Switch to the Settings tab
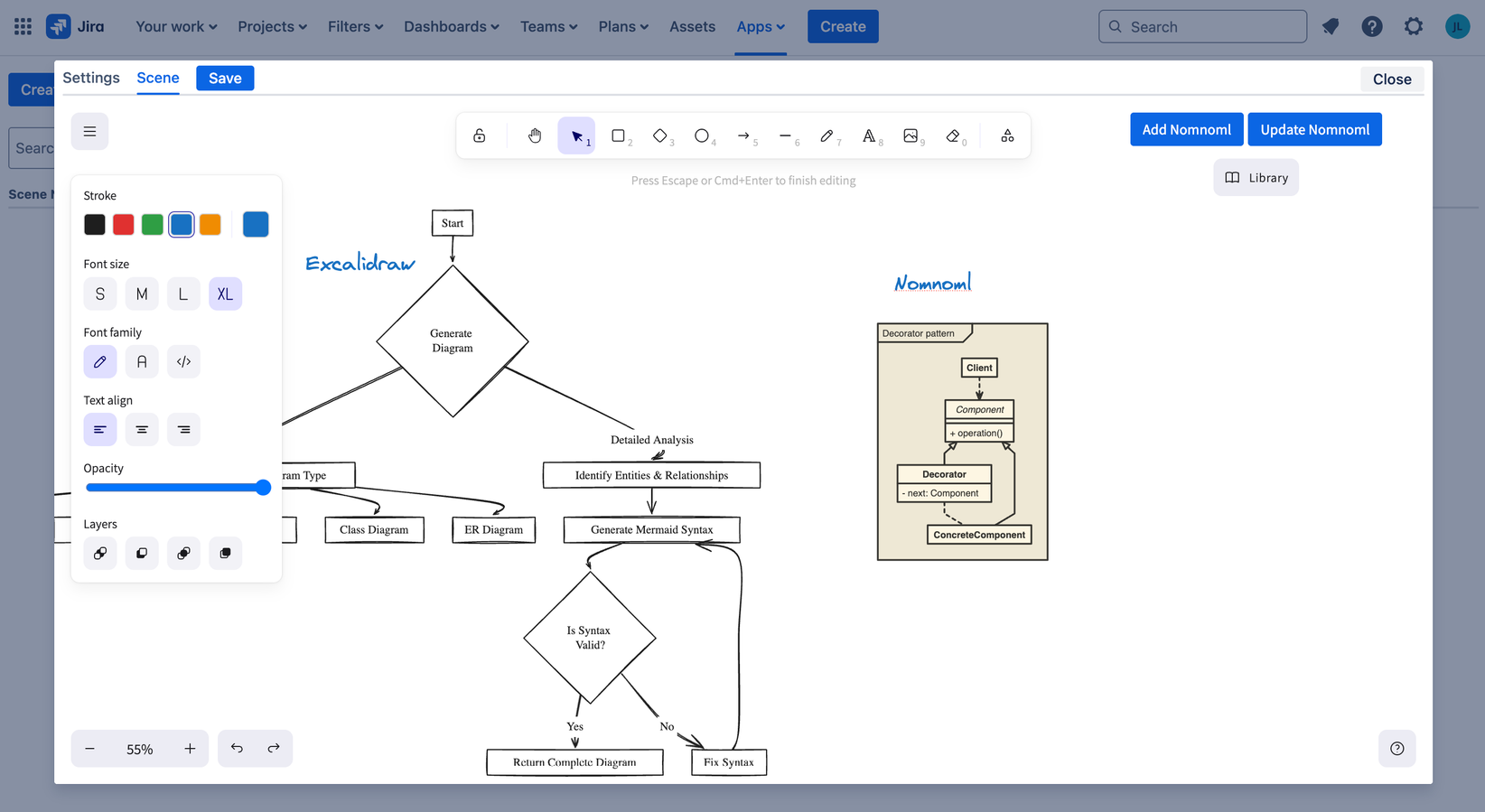 91,78
